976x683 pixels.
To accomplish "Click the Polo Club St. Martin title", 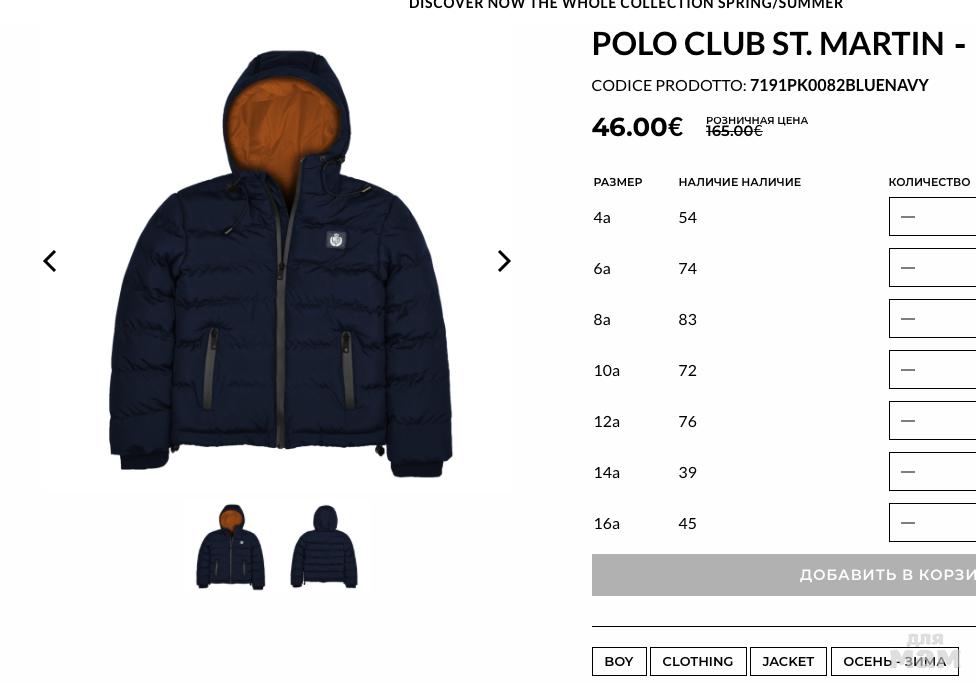I will [x=779, y=44].
